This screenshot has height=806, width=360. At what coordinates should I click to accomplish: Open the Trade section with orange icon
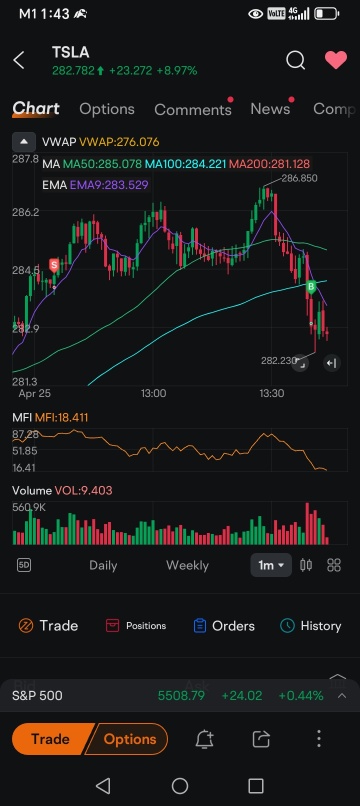(x=48, y=626)
